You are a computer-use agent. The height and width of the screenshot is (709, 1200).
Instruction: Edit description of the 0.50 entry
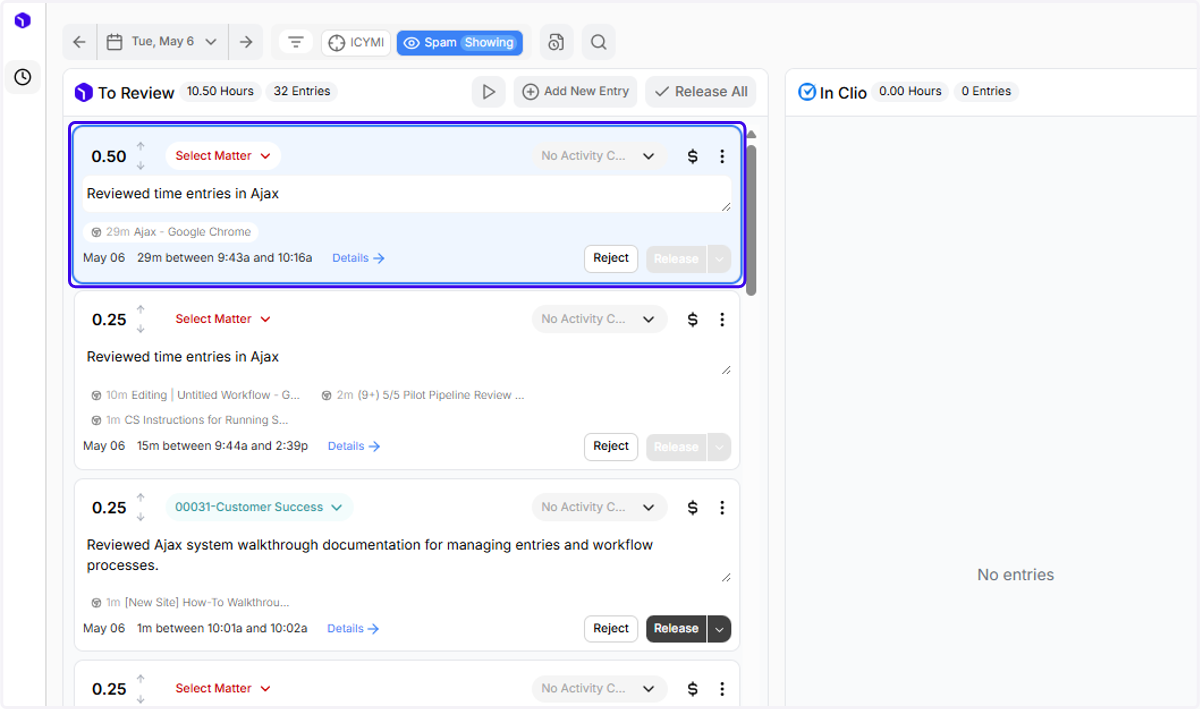(x=407, y=194)
